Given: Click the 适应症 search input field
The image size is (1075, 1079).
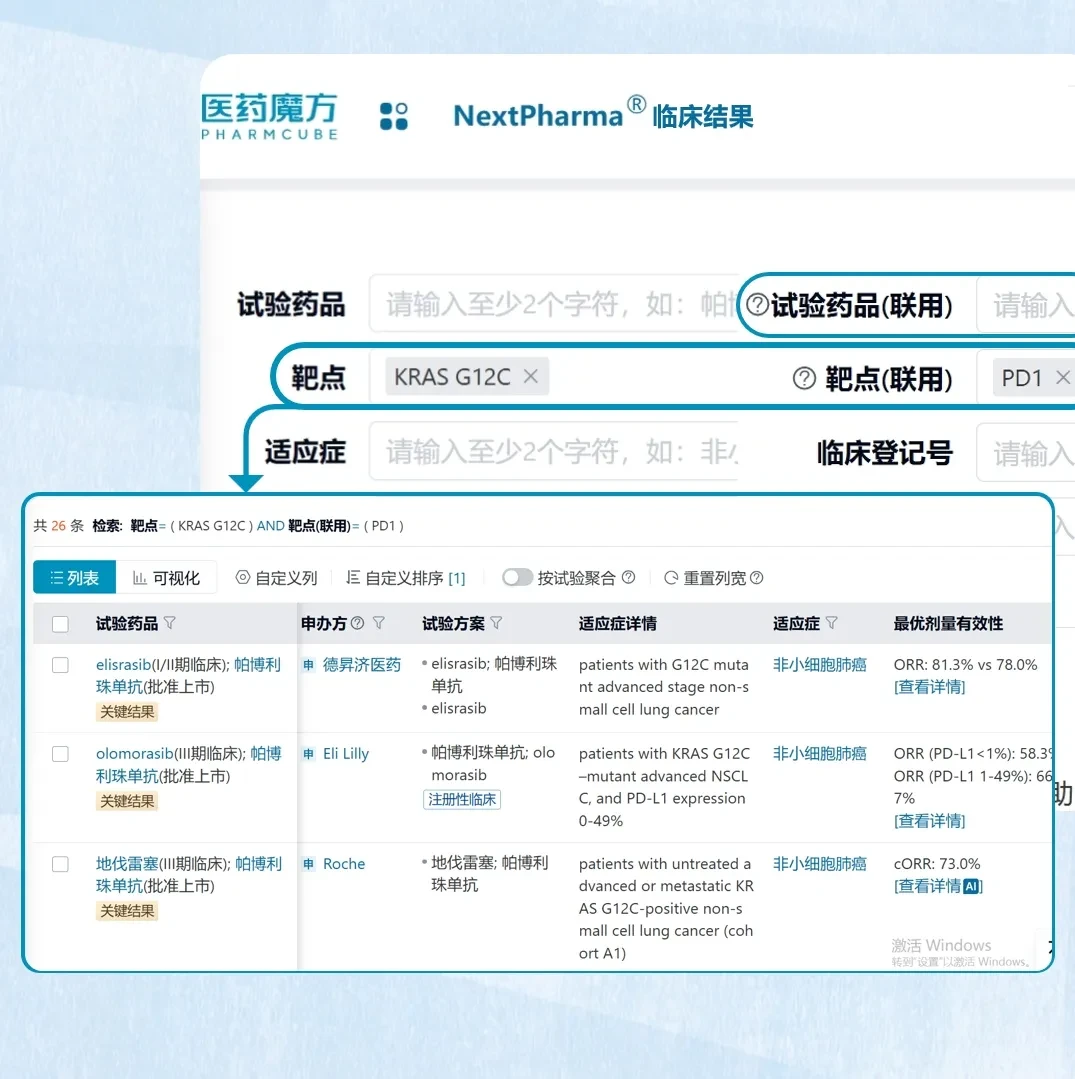Looking at the screenshot, I should pos(553,451).
